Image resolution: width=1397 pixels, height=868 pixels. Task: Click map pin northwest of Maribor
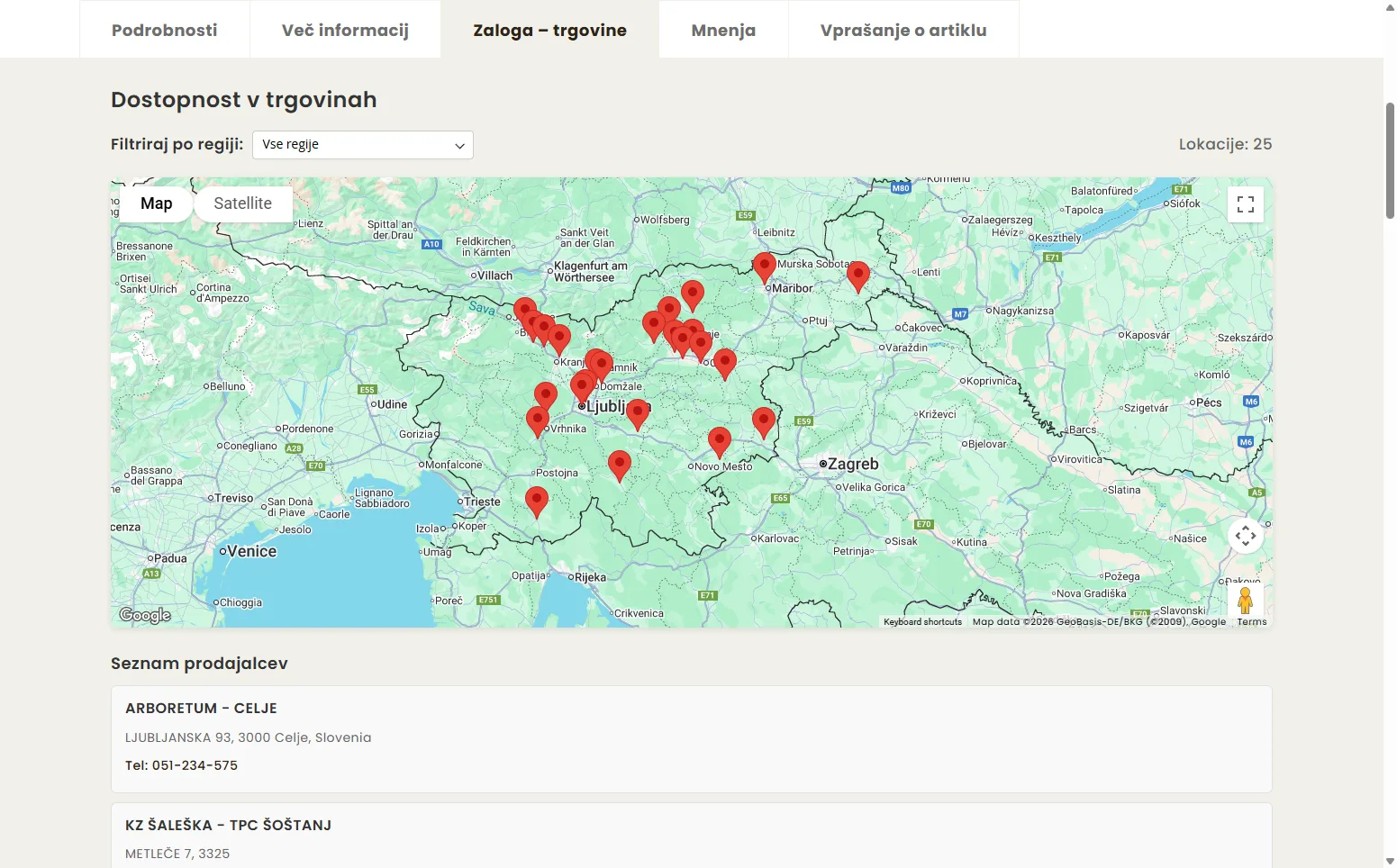(765, 268)
